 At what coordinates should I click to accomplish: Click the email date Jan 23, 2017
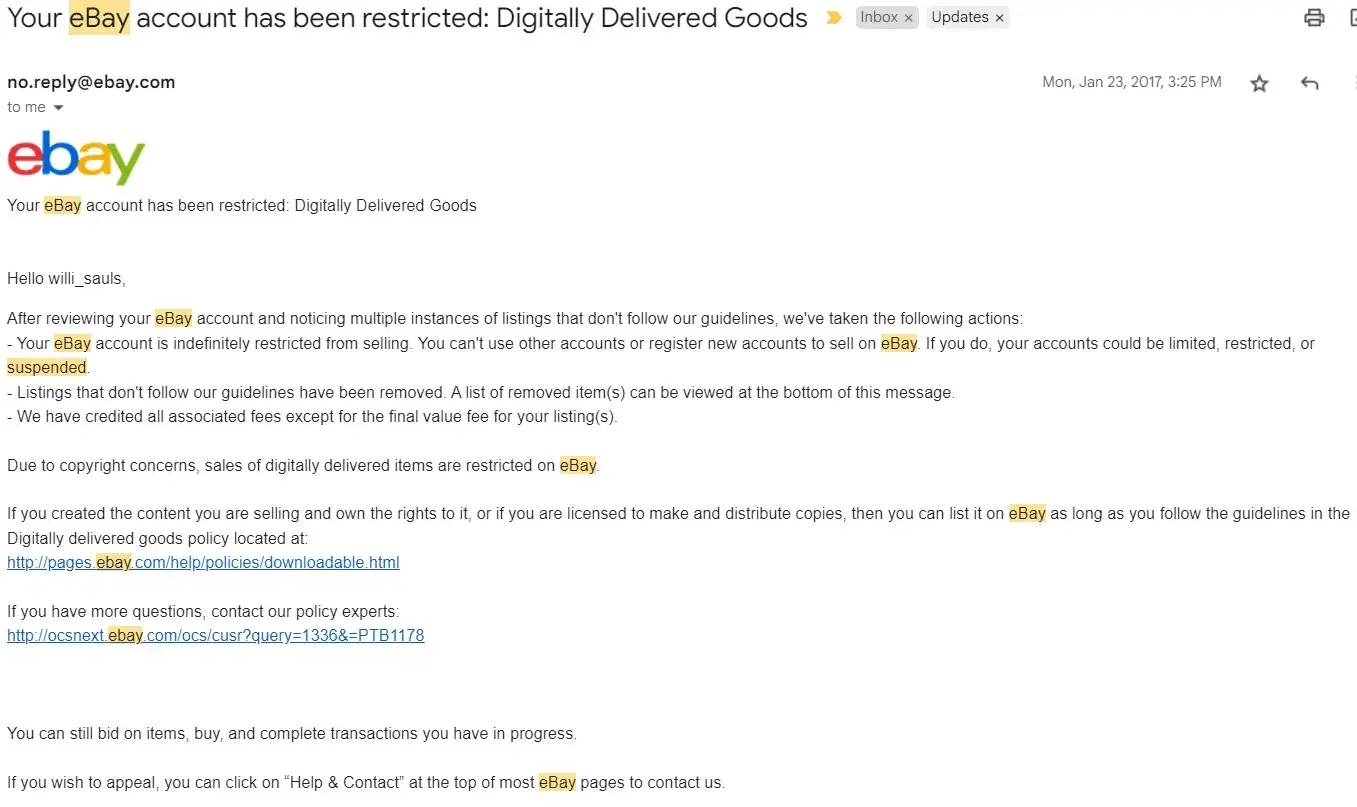1131,83
